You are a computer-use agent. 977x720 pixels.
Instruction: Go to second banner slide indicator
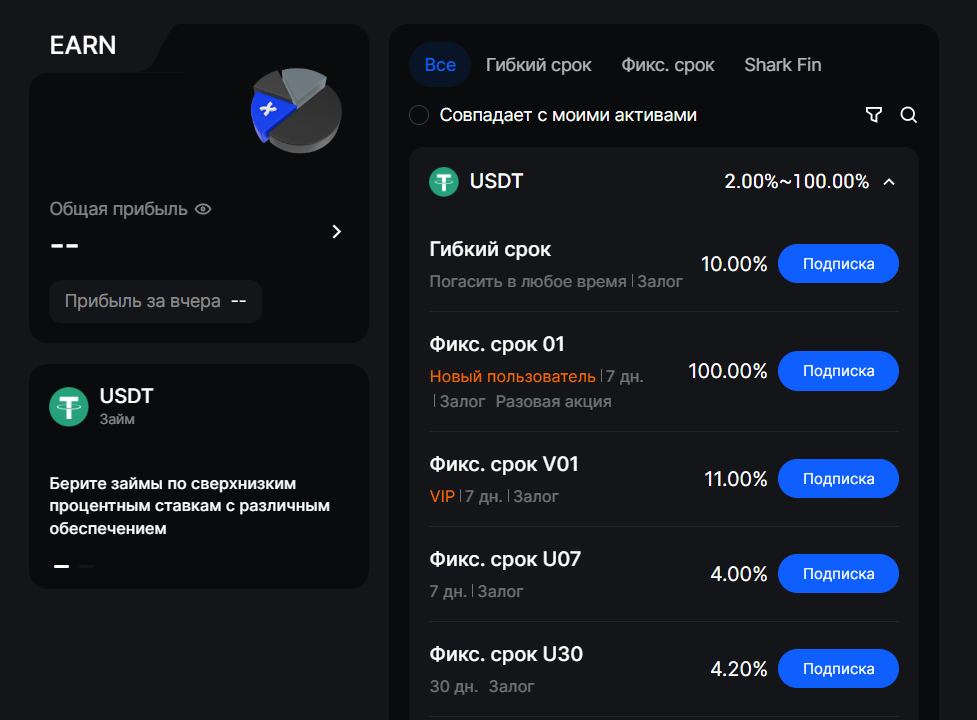86,566
